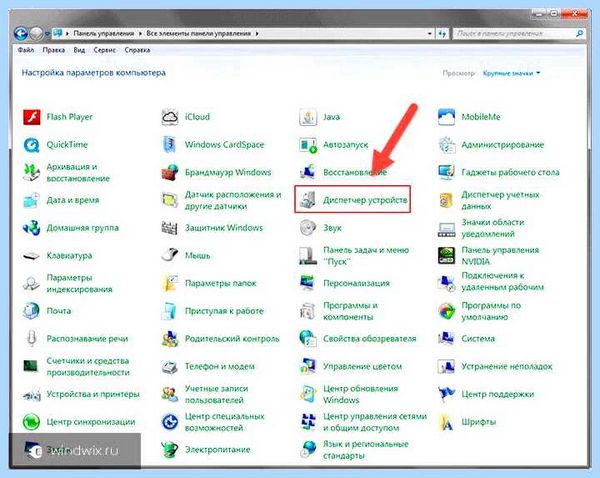Expand the address bar history dropdown arrow

tap(429, 34)
